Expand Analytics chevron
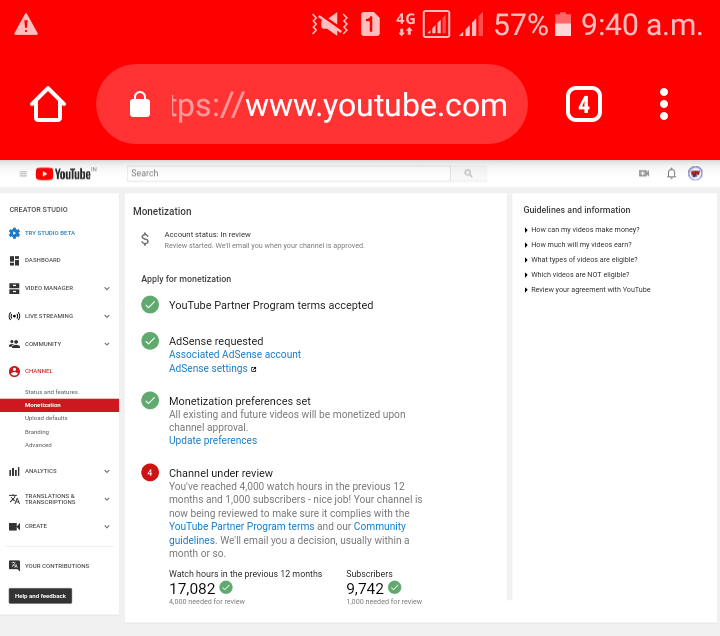The width and height of the screenshot is (720, 636). click(x=107, y=471)
